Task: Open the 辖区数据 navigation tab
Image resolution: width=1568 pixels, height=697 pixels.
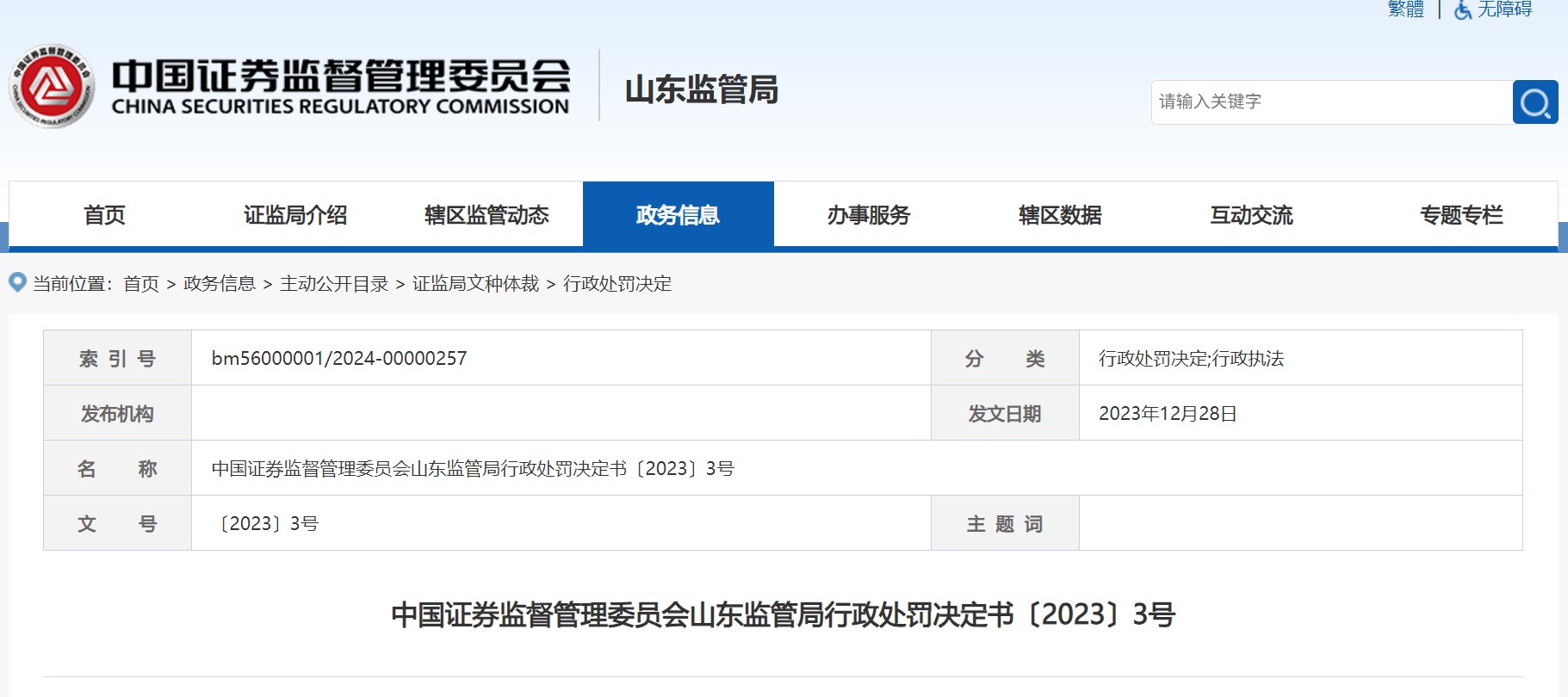Action: [1060, 214]
